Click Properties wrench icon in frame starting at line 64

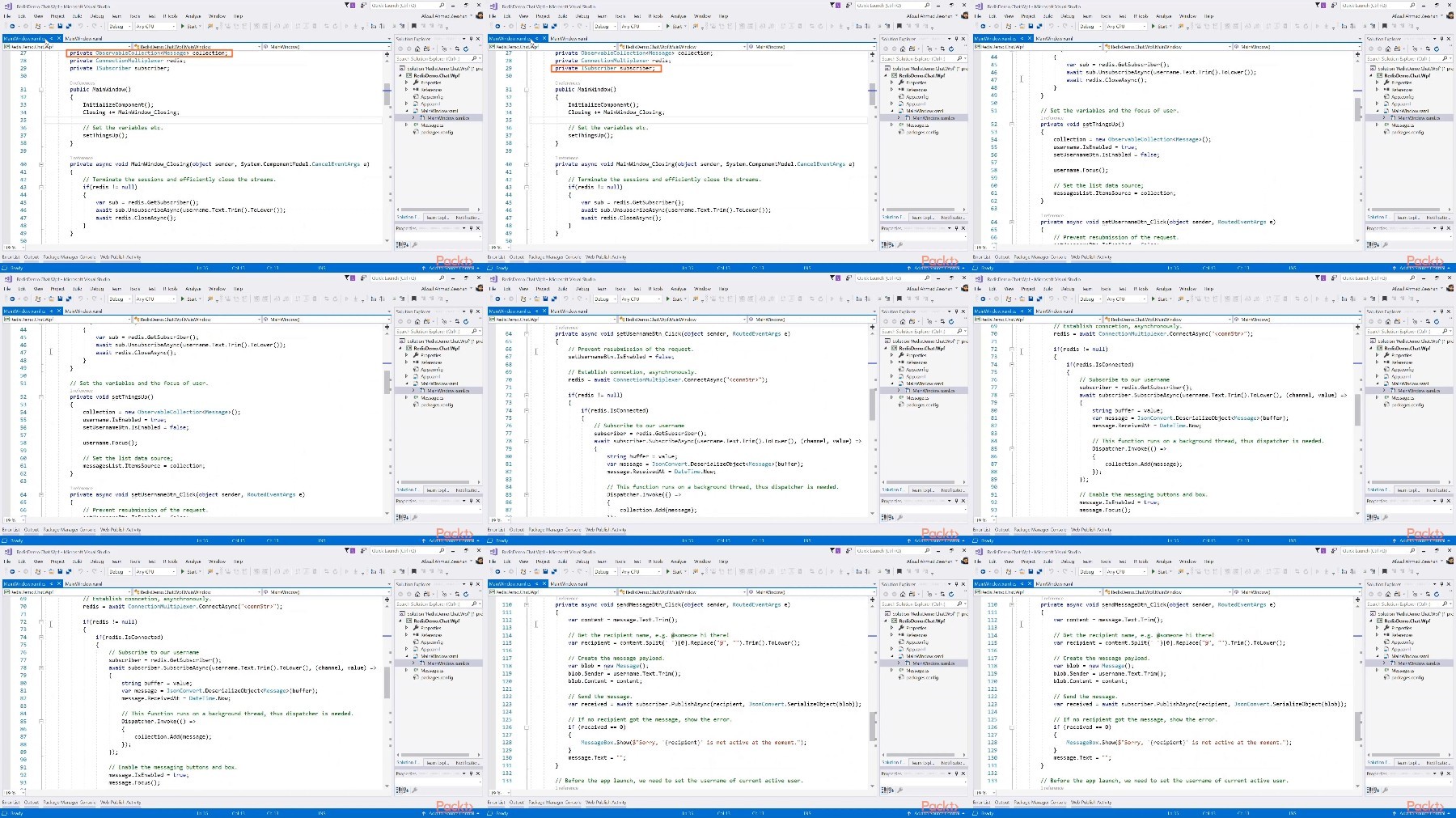pos(899,517)
